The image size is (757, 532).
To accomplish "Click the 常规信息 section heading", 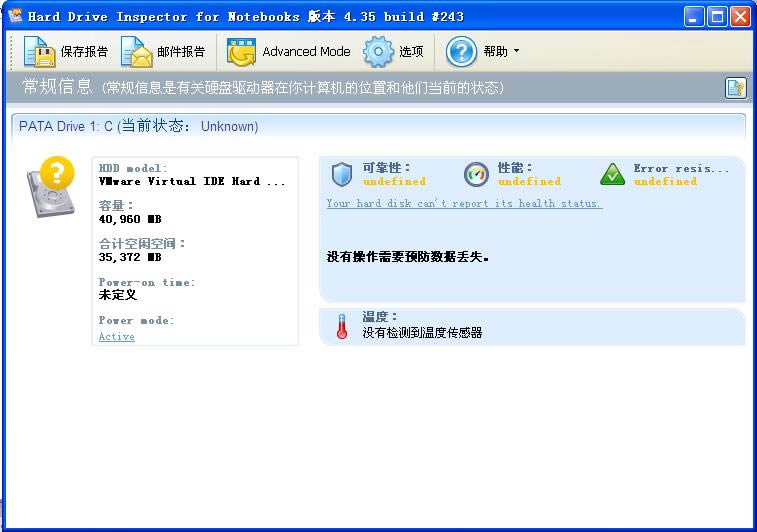I will click(x=57, y=87).
